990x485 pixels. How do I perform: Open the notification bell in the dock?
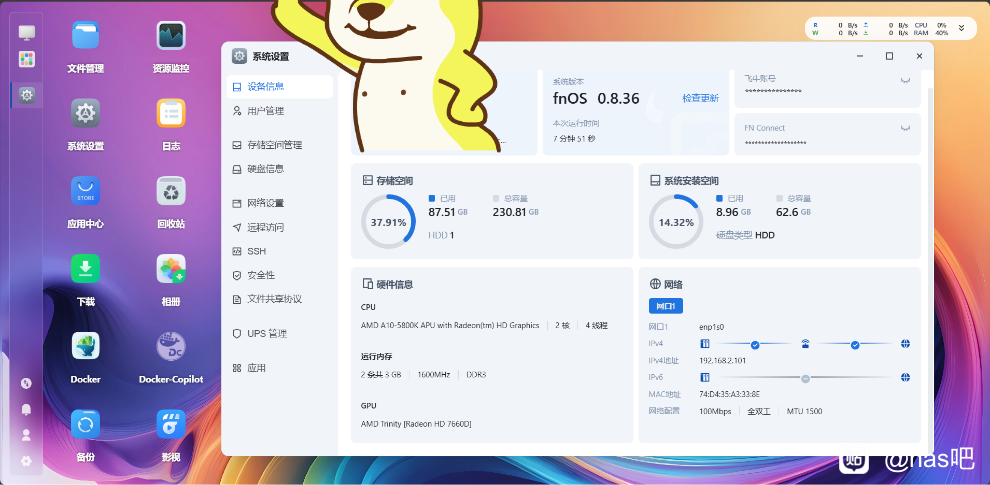pyautogui.click(x=26, y=409)
